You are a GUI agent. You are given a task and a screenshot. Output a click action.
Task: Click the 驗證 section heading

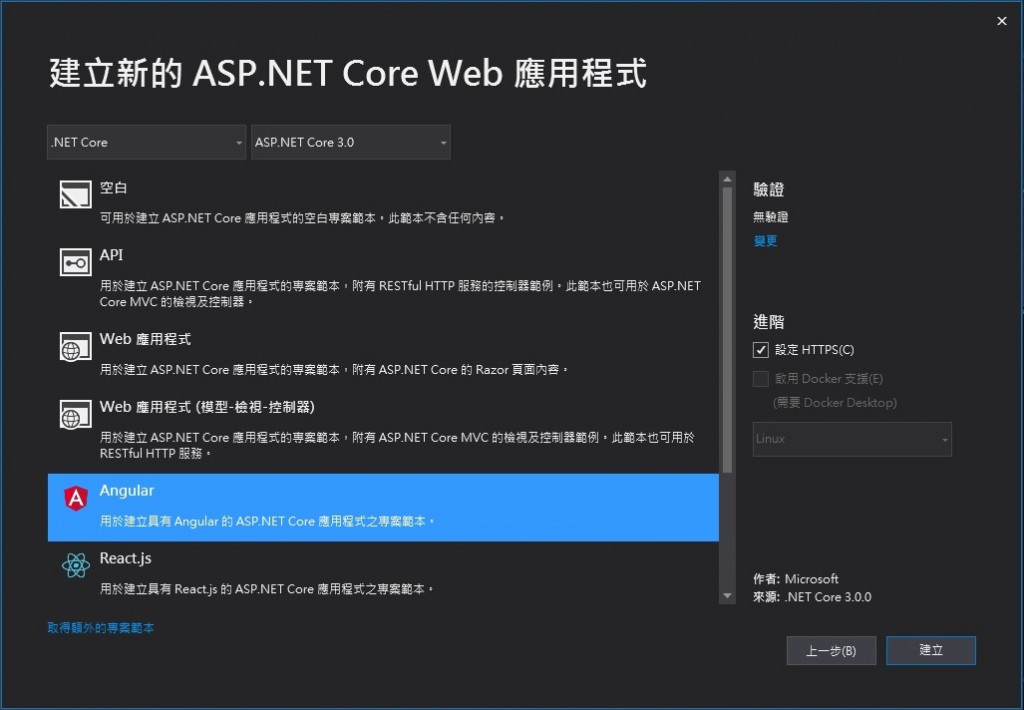(x=768, y=189)
